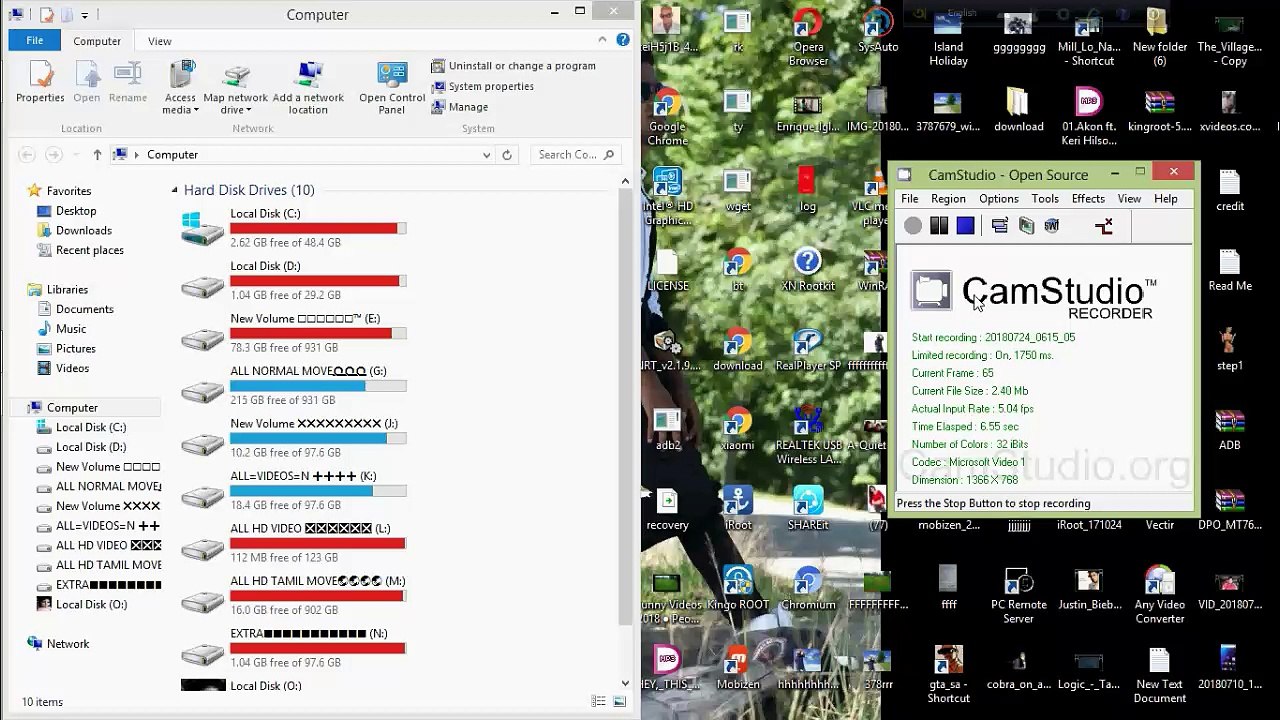Select Network in the navigation pane
The height and width of the screenshot is (720, 1280).
(x=68, y=644)
